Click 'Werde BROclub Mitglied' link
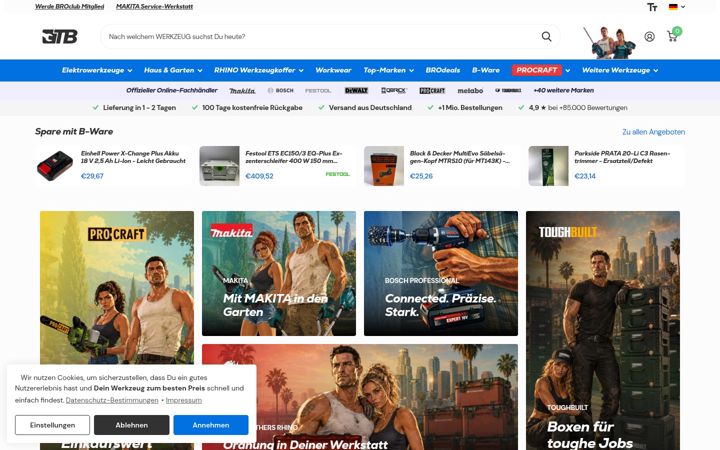Image resolution: width=720 pixels, height=450 pixels. pos(69,6)
